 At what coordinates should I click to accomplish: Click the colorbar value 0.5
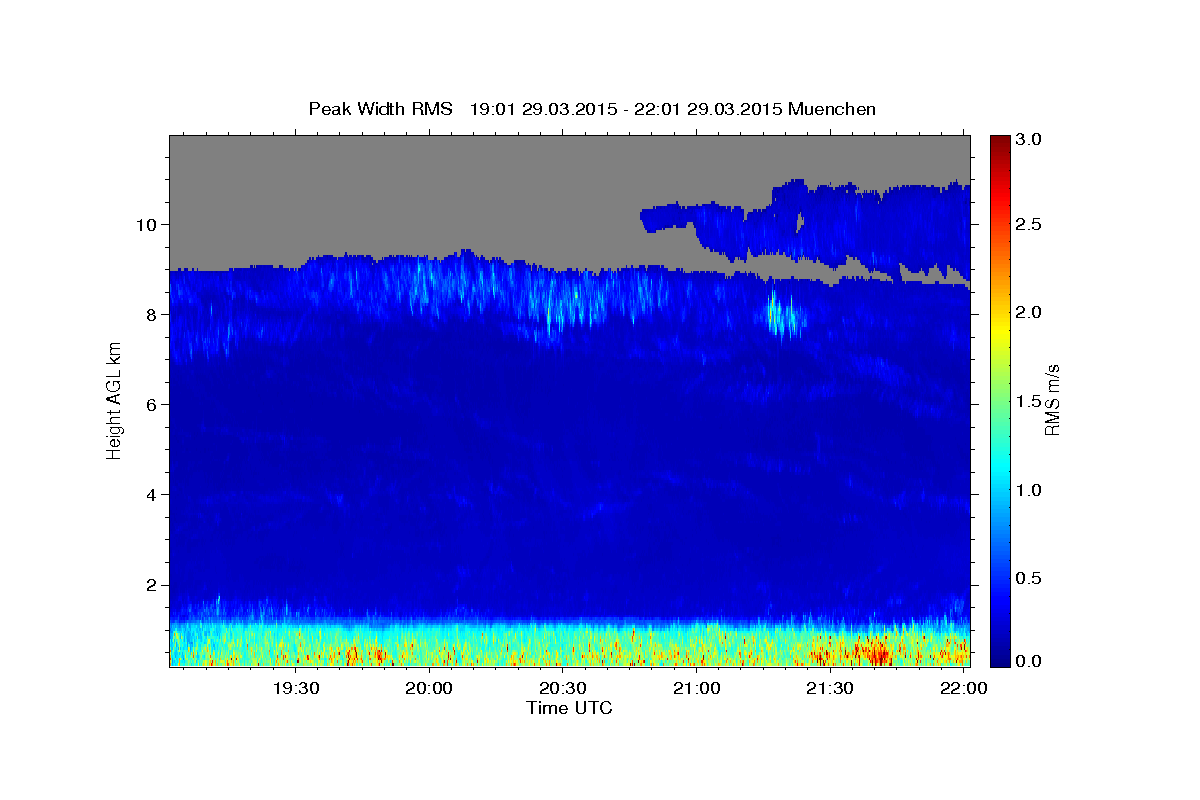[1030, 577]
